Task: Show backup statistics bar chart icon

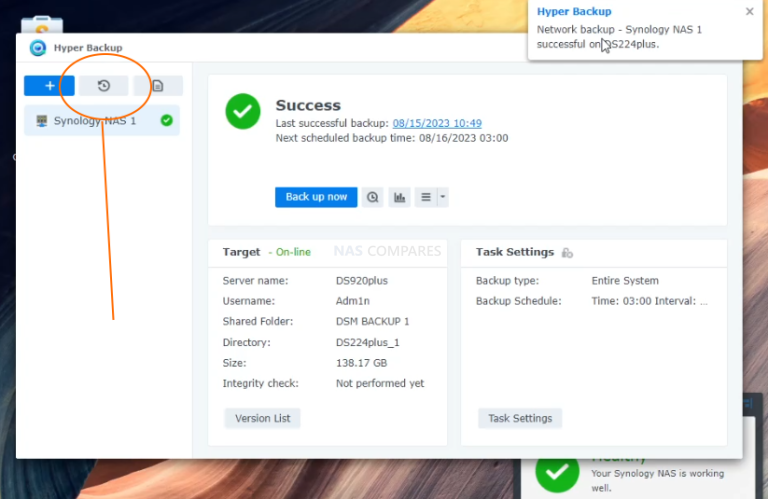Action: pos(400,197)
